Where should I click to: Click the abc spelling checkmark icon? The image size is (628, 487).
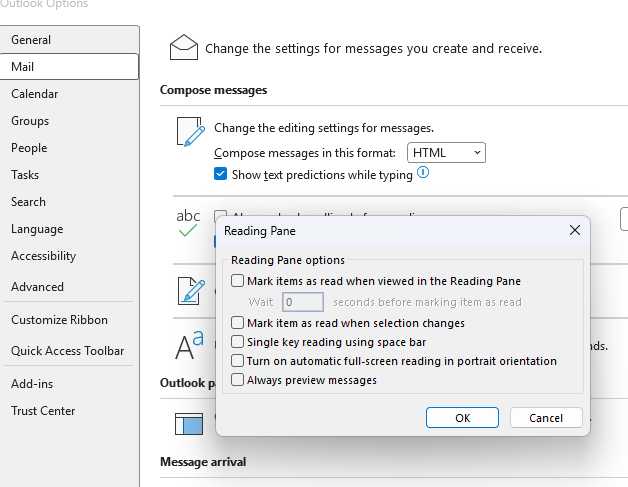188,223
